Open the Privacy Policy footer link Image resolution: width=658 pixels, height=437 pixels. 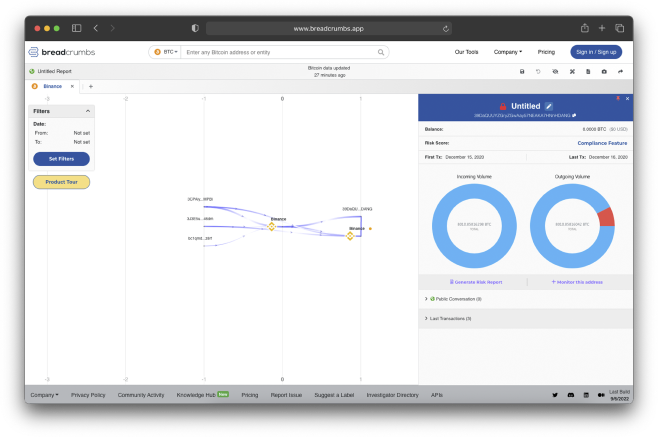click(x=88, y=395)
